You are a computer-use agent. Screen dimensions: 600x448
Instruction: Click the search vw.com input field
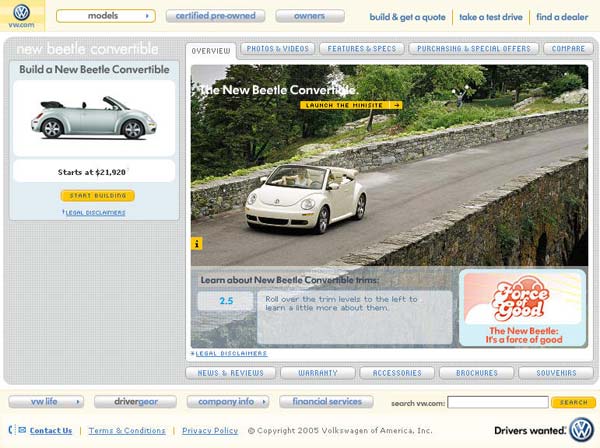point(498,402)
